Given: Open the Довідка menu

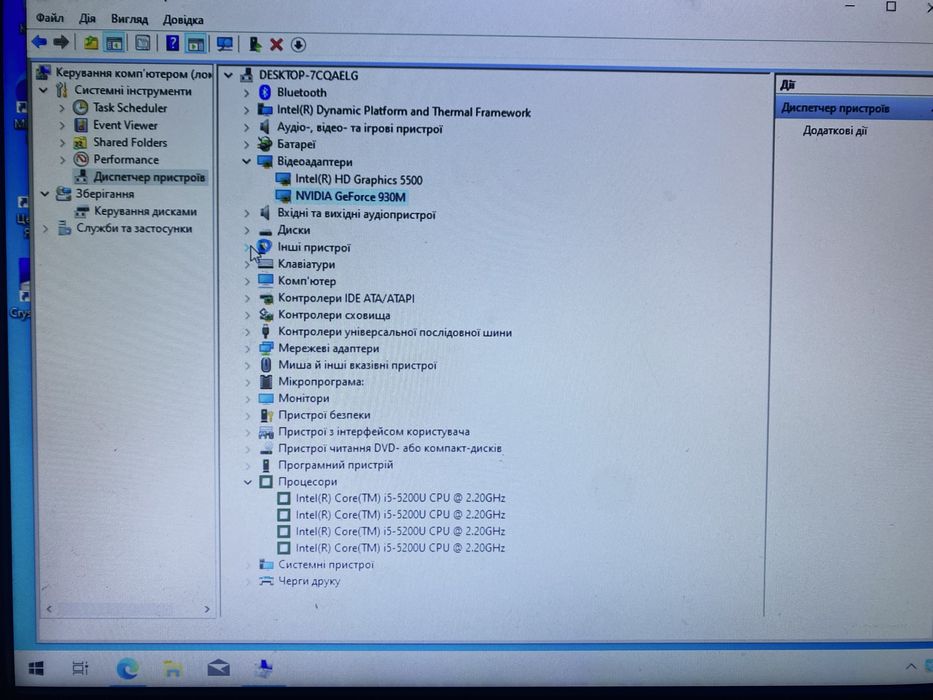Looking at the screenshot, I should [x=183, y=20].
